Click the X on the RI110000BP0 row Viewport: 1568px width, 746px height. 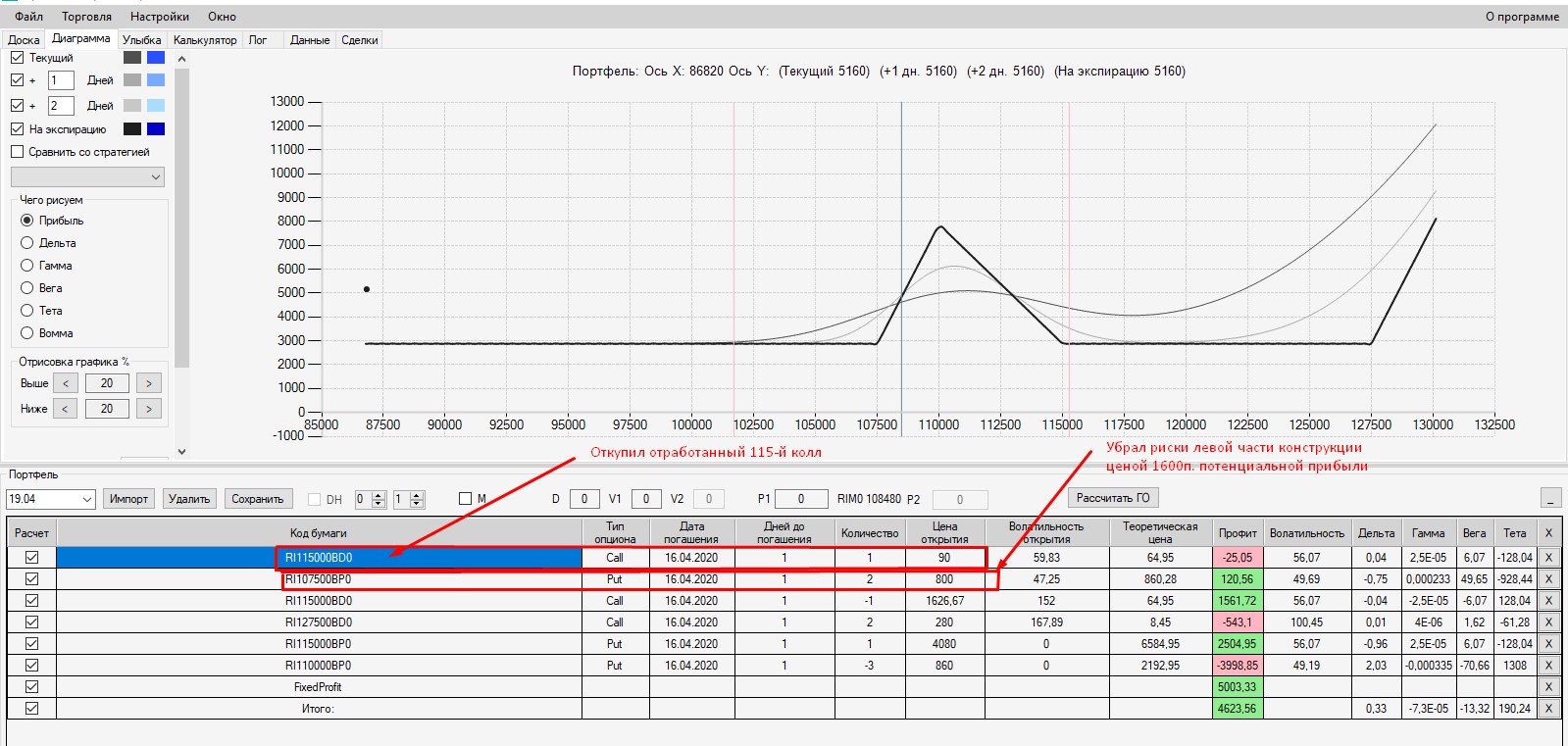coord(1548,666)
